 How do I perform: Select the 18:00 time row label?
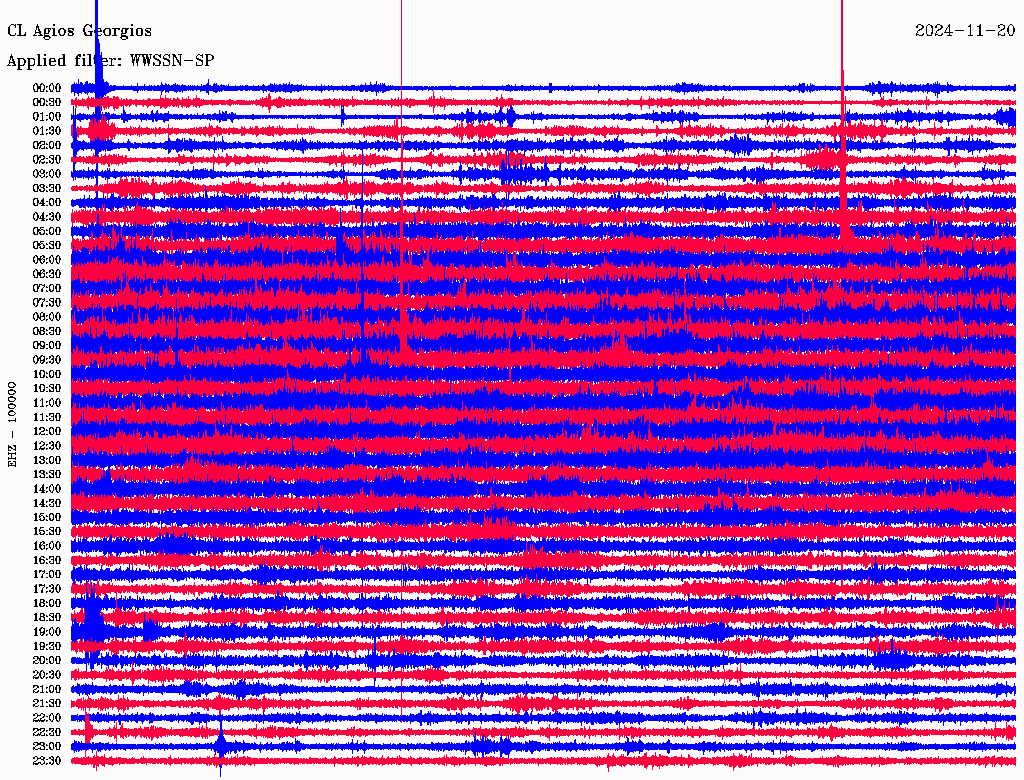point(47,604)
